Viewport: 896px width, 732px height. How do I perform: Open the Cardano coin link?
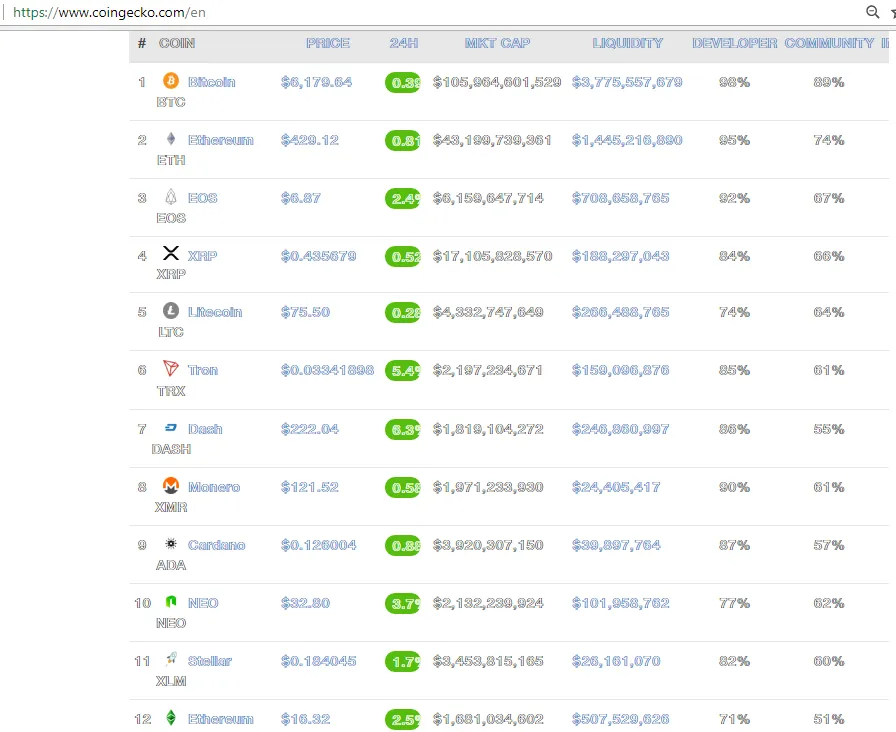217,545
